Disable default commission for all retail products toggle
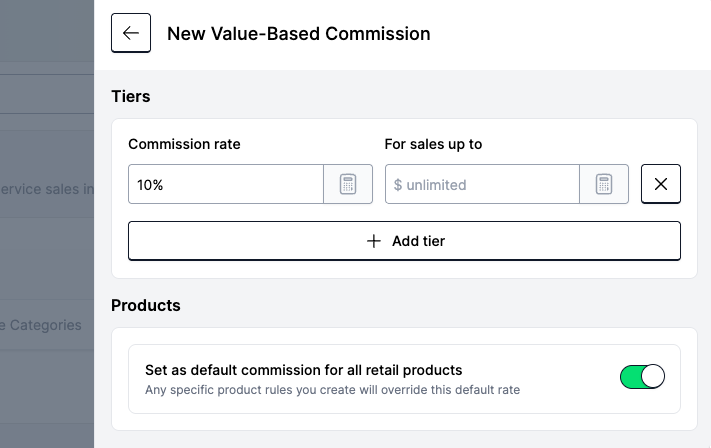The height and width of the screenshot is (448, 711). tap(642, 376)
